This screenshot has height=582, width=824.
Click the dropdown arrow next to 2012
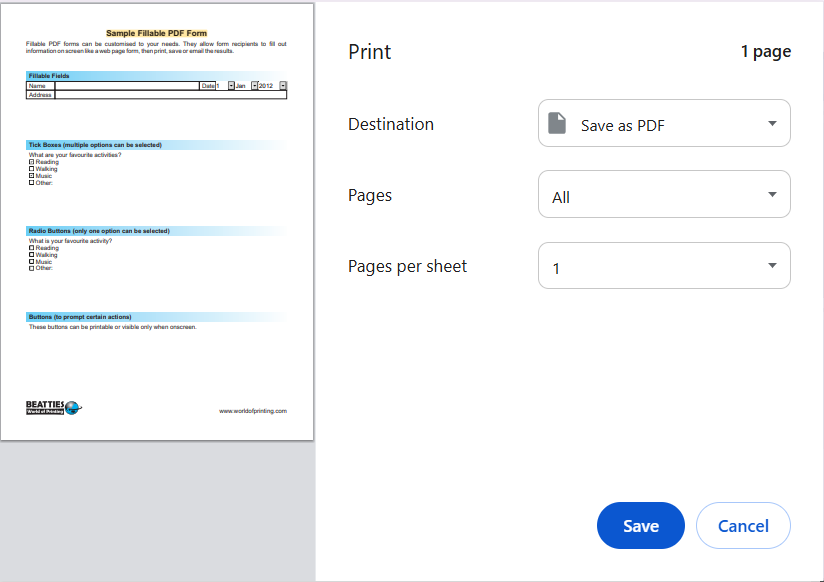pos(282,86)
